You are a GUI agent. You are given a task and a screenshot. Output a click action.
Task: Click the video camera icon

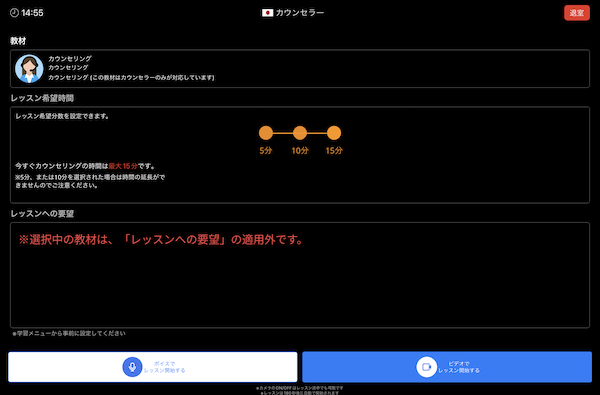pyautogui.click(x=426, y=367)
